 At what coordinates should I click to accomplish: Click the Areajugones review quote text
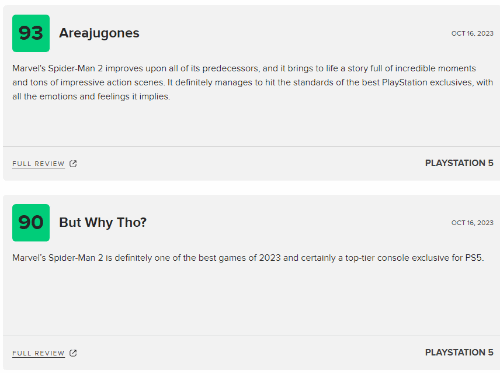253,82
